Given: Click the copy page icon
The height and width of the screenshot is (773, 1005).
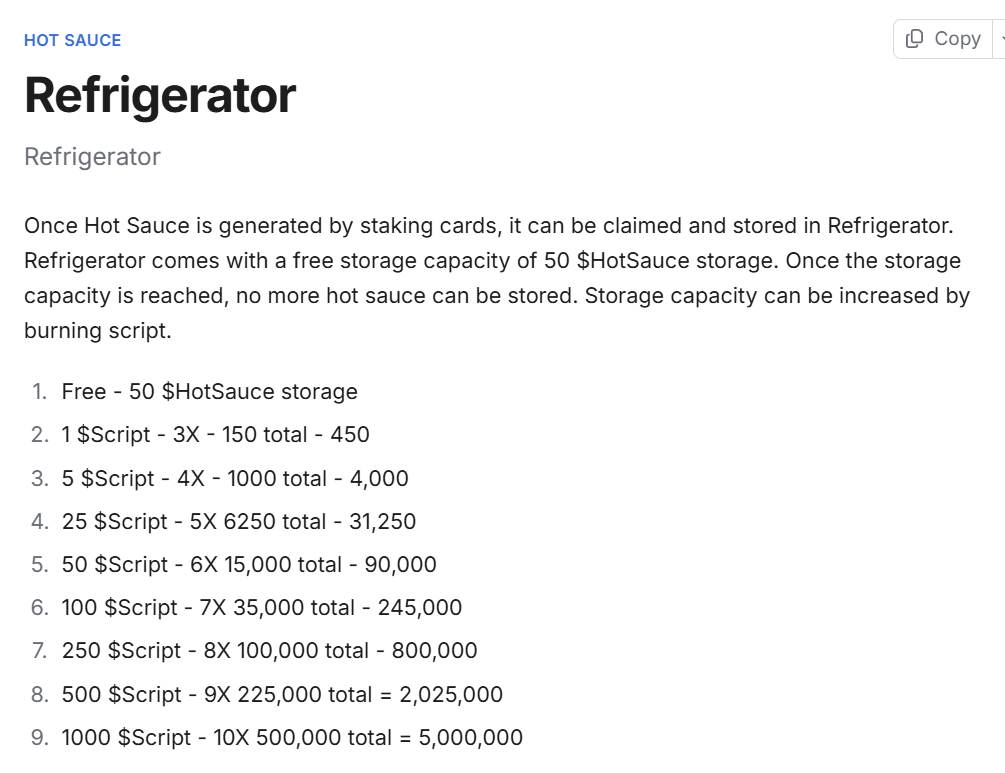Looking at the screenshot, I should 914,39.
